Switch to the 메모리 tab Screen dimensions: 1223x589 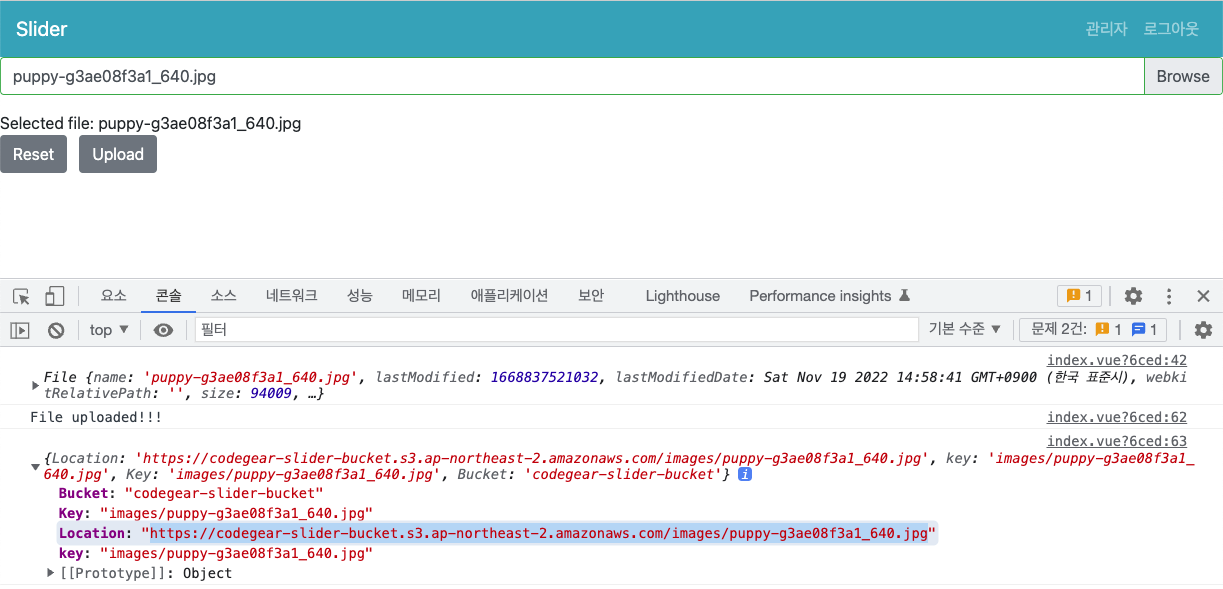tap(421, 296)
